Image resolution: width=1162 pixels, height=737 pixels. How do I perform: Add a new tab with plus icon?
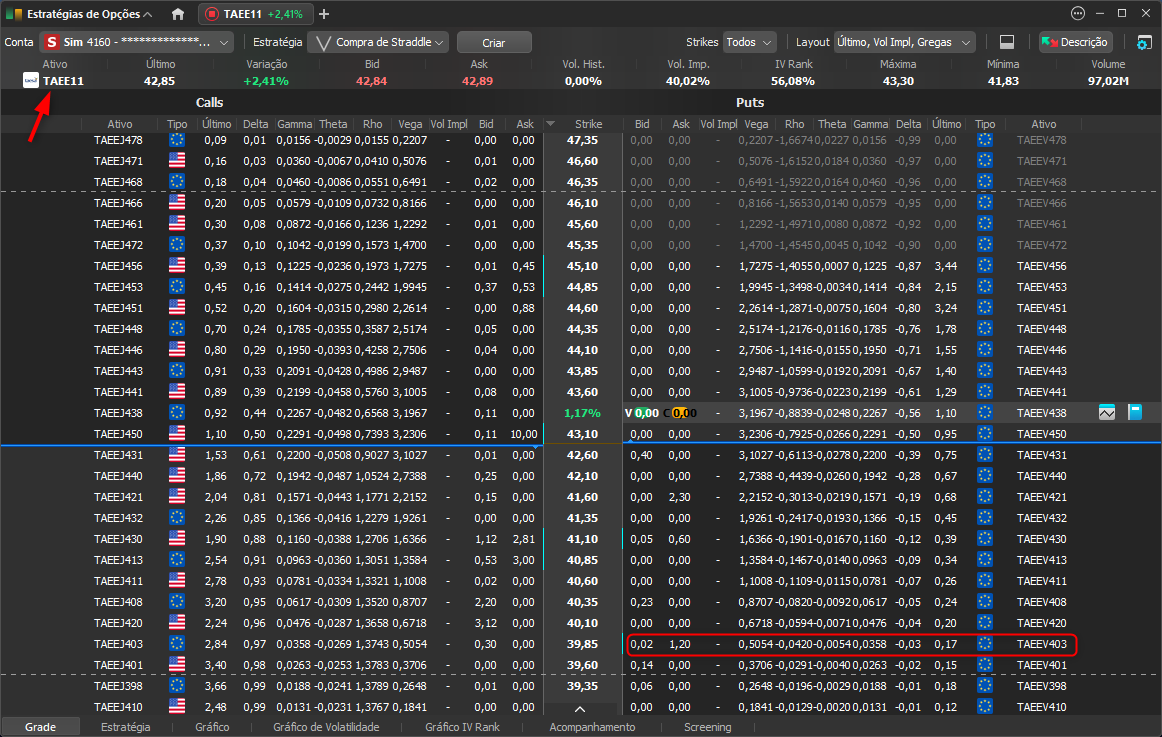tap(324, 14)
